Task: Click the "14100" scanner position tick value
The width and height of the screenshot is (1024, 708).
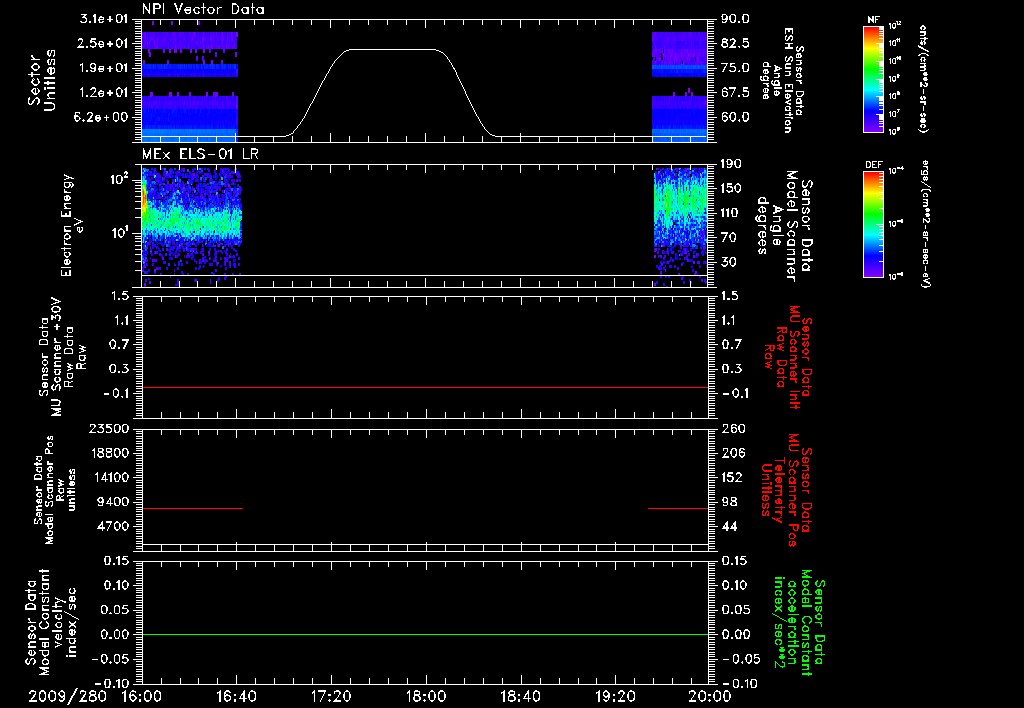Action: tap(109, 477)
